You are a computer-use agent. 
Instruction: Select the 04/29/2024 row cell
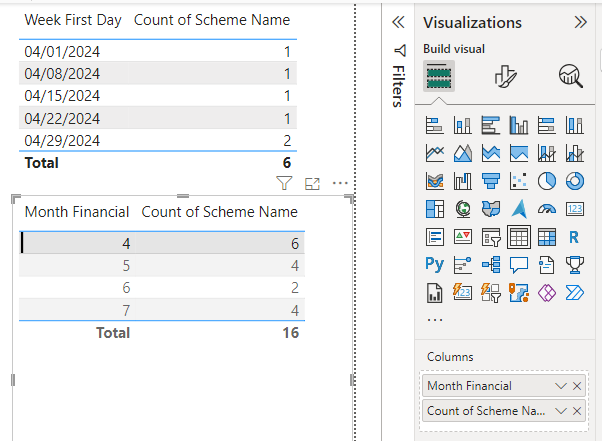coord(62,140)
